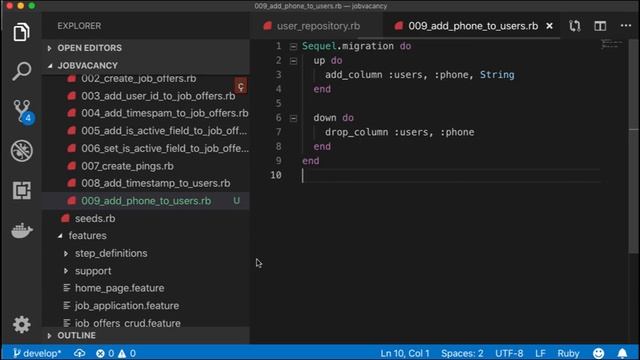This screenshot has width=640, height=360.
Task: Open the Extensions view
Action: [x=22, y=190]
